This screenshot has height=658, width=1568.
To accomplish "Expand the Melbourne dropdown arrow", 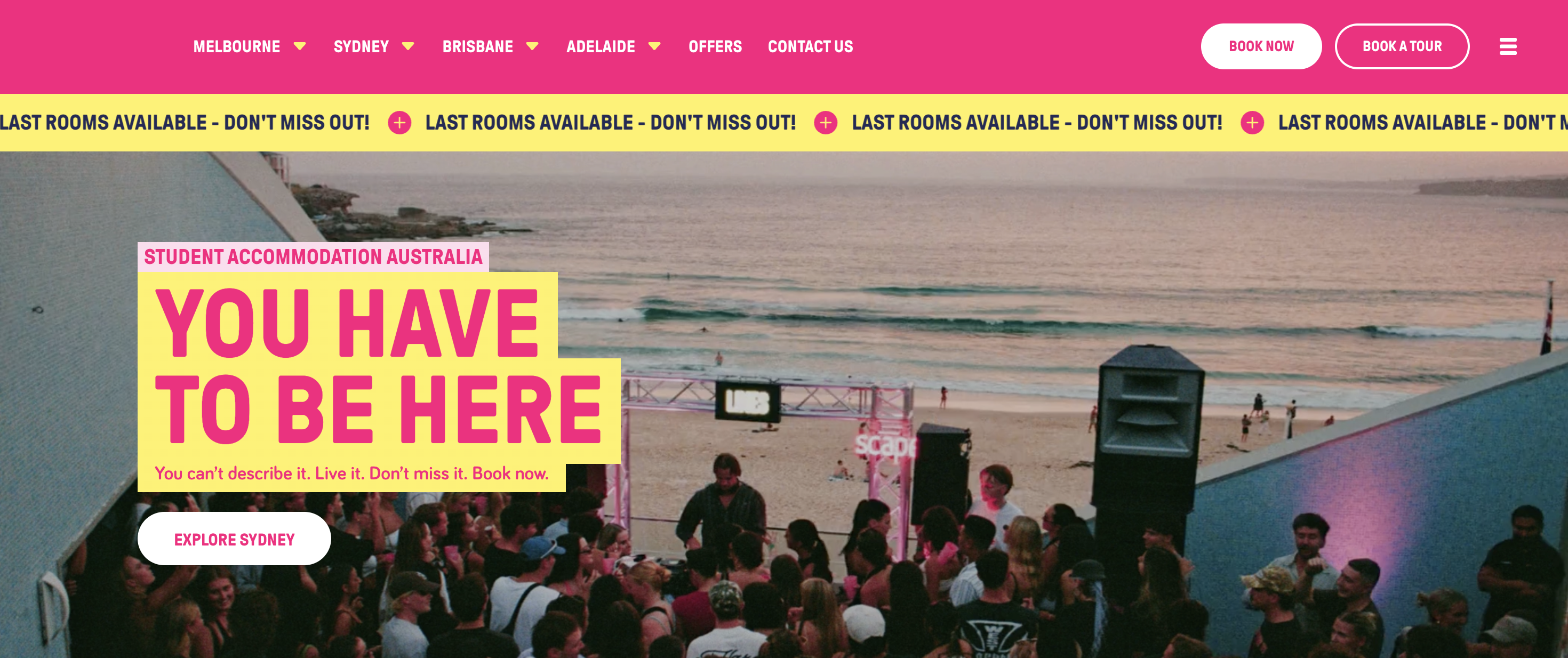I will [x=300, y=46].
